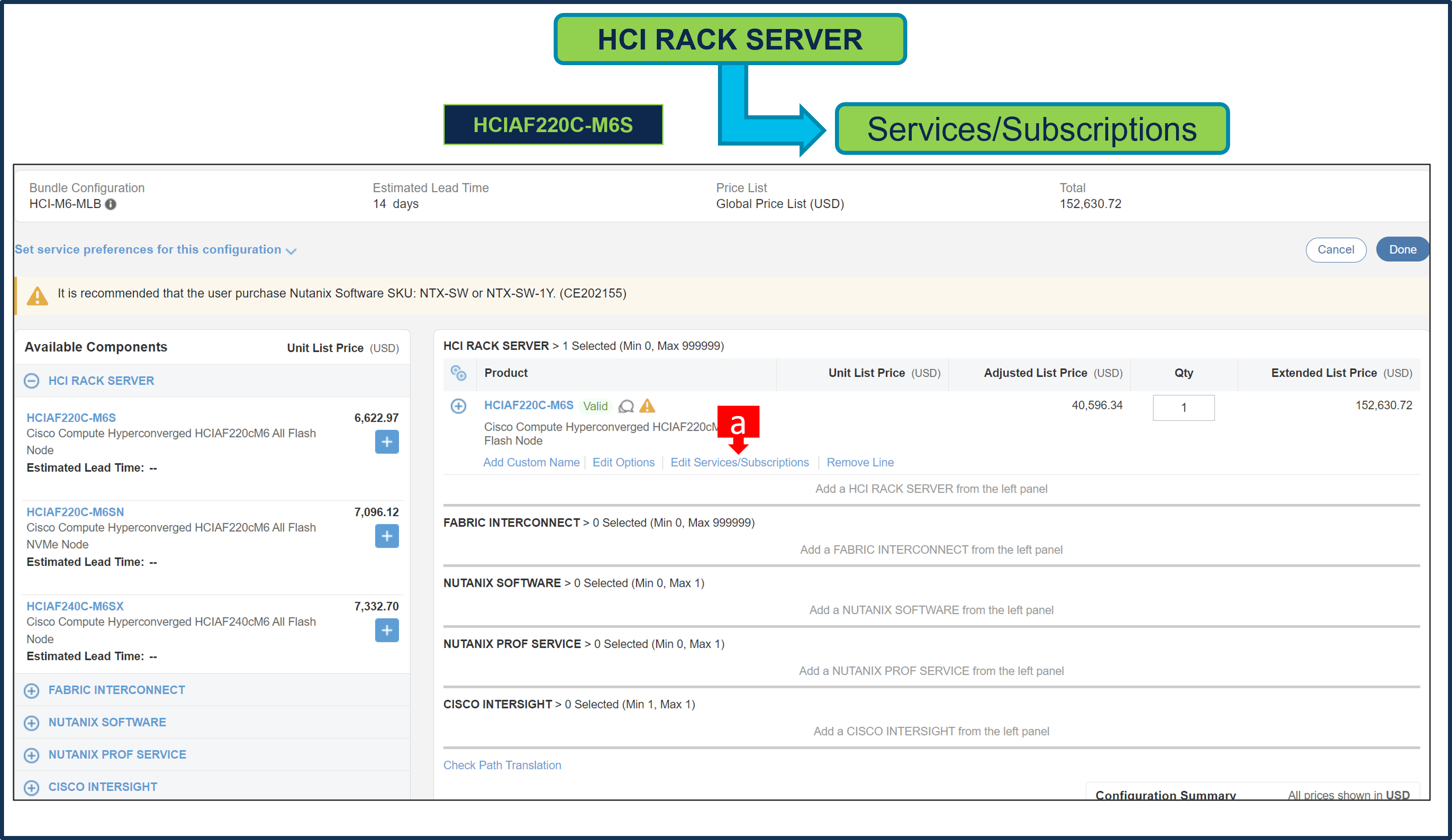Viewport: 1452px width, 840px height.
Task: Open HCIAF220C-M6S link in selected products
Action: [x=528, y=405]
